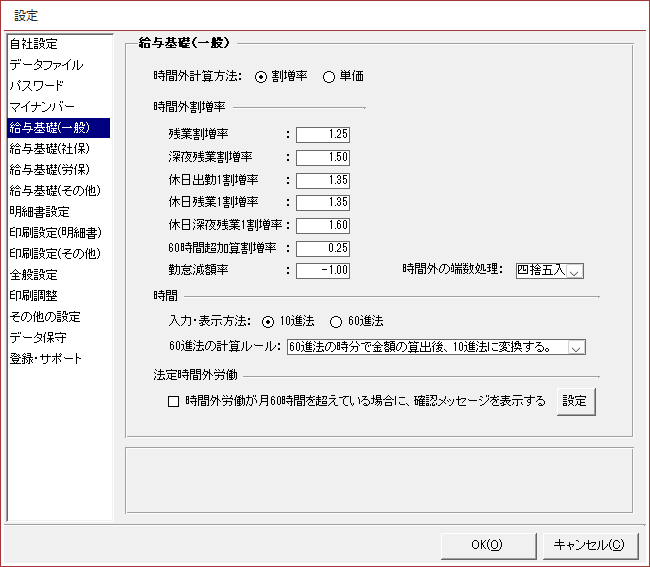Select 割増率 radio button
The image size is (650, 567).
(x=262, y=76)
